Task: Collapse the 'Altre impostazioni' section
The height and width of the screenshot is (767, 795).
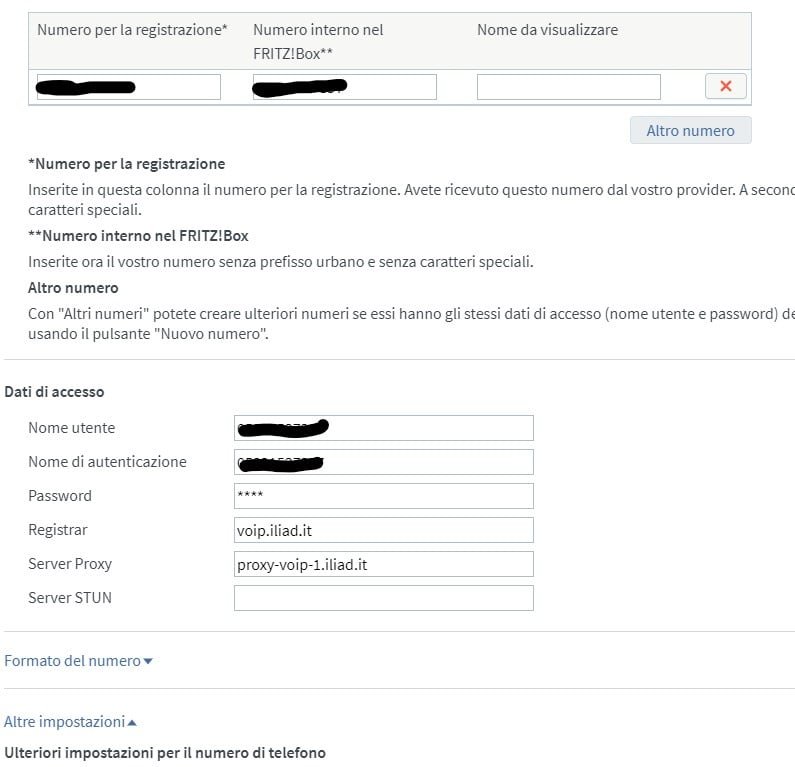Action: 70,721
